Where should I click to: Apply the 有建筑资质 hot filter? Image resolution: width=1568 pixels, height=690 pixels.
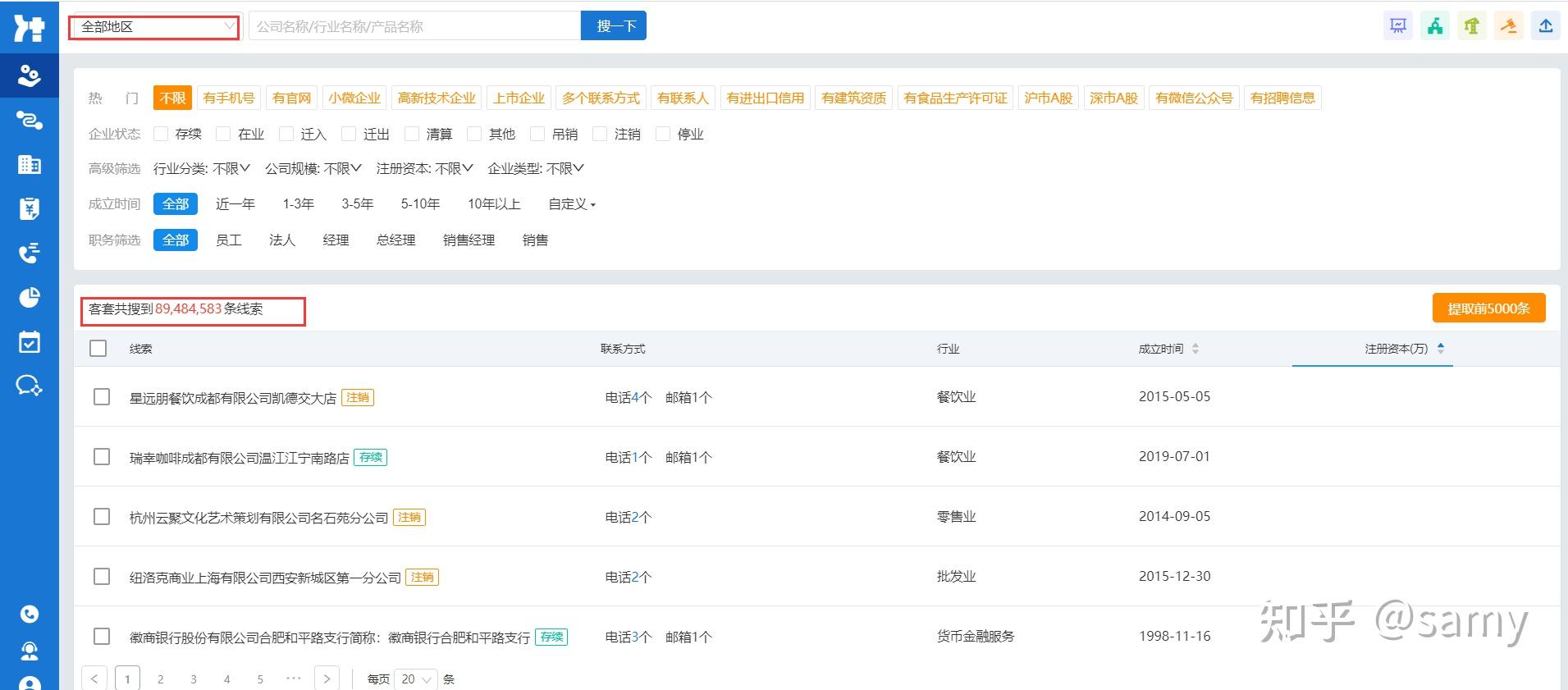854,98
